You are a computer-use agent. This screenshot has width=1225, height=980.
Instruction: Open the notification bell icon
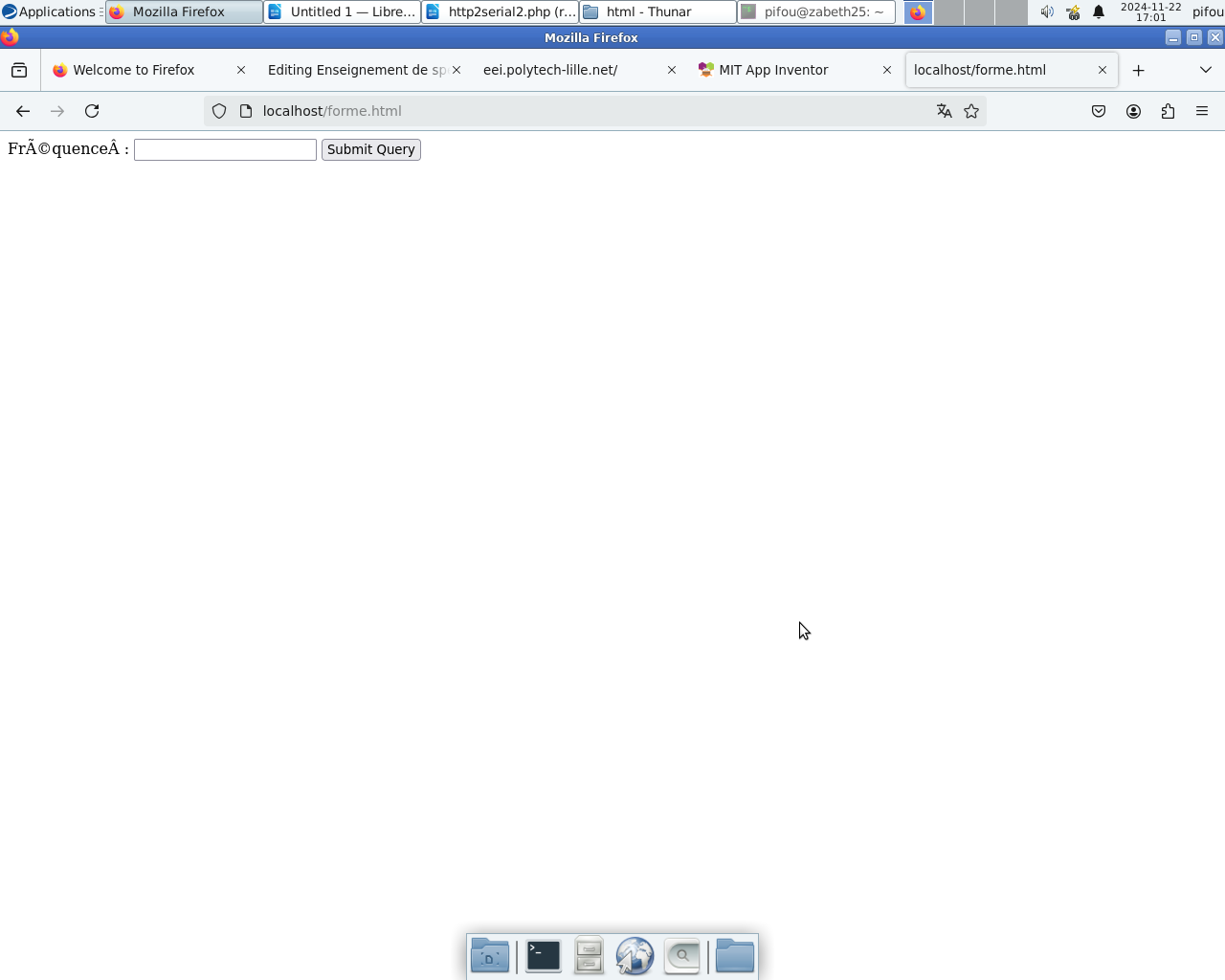click(1099, 11)
